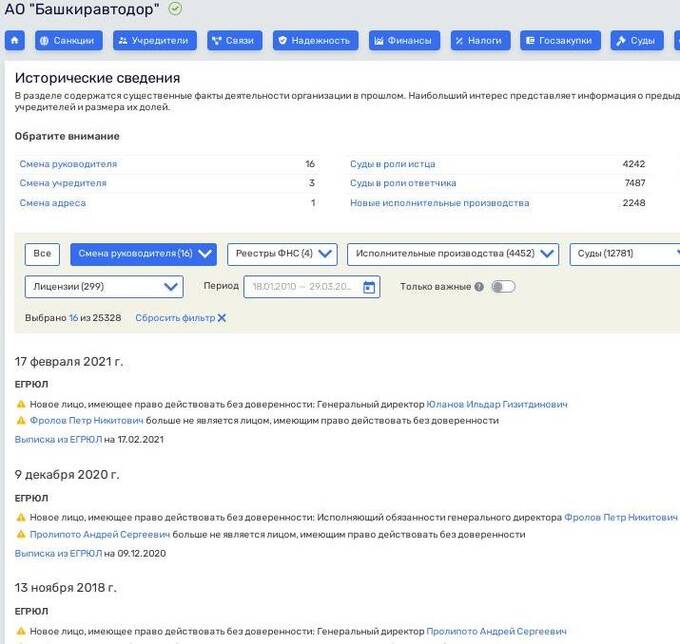Open the Надежность tab

pos(316,40)
